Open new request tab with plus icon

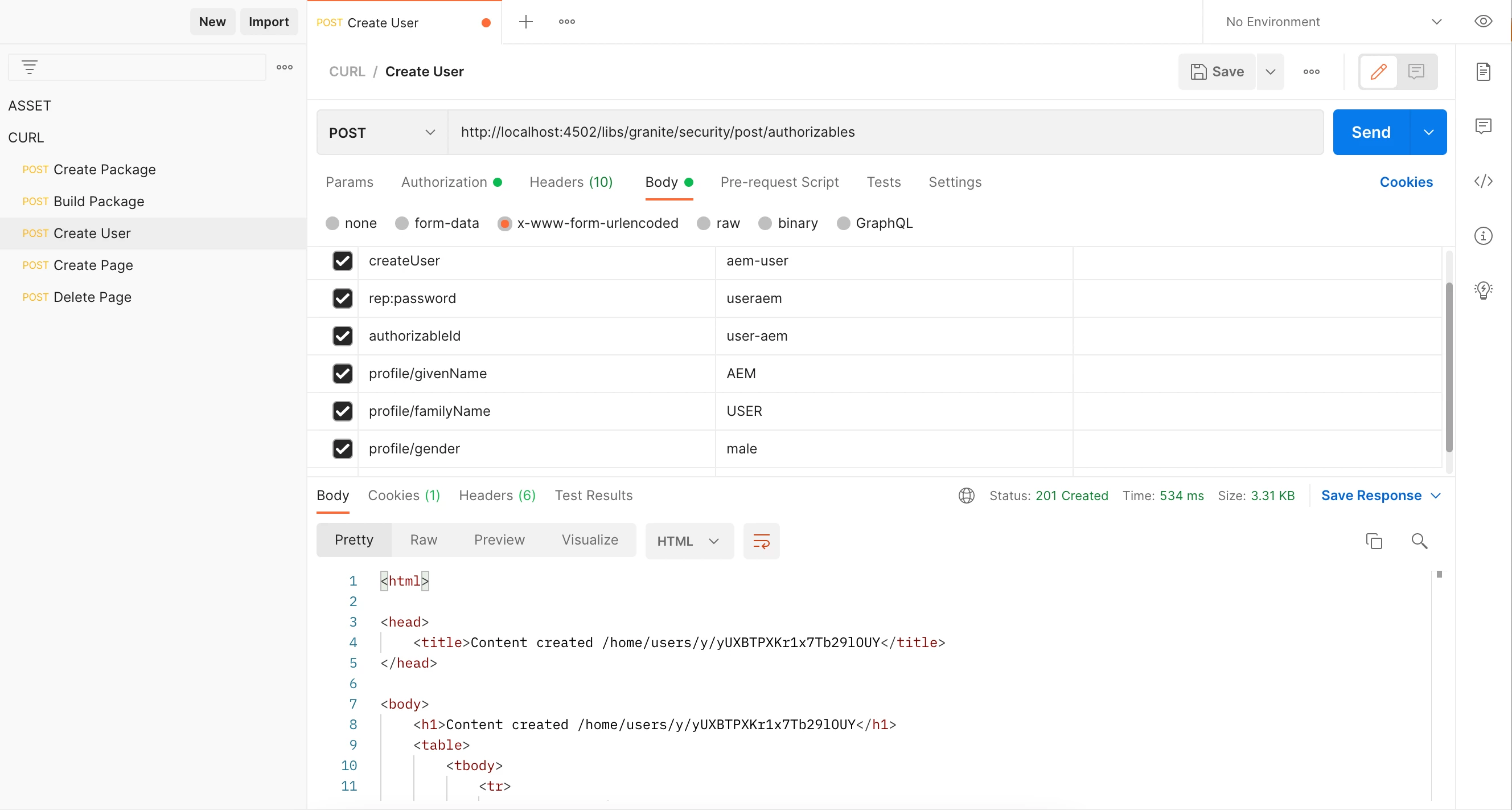point(525,22)
